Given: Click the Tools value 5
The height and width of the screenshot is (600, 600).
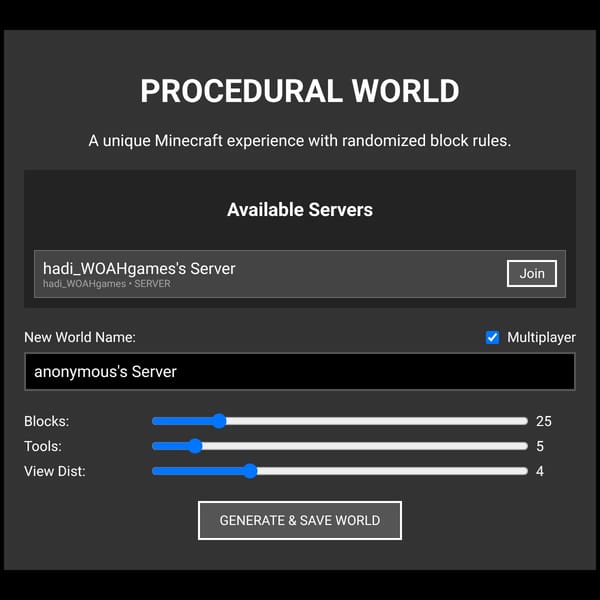Looking at the screenshot, I should point(540,446).
